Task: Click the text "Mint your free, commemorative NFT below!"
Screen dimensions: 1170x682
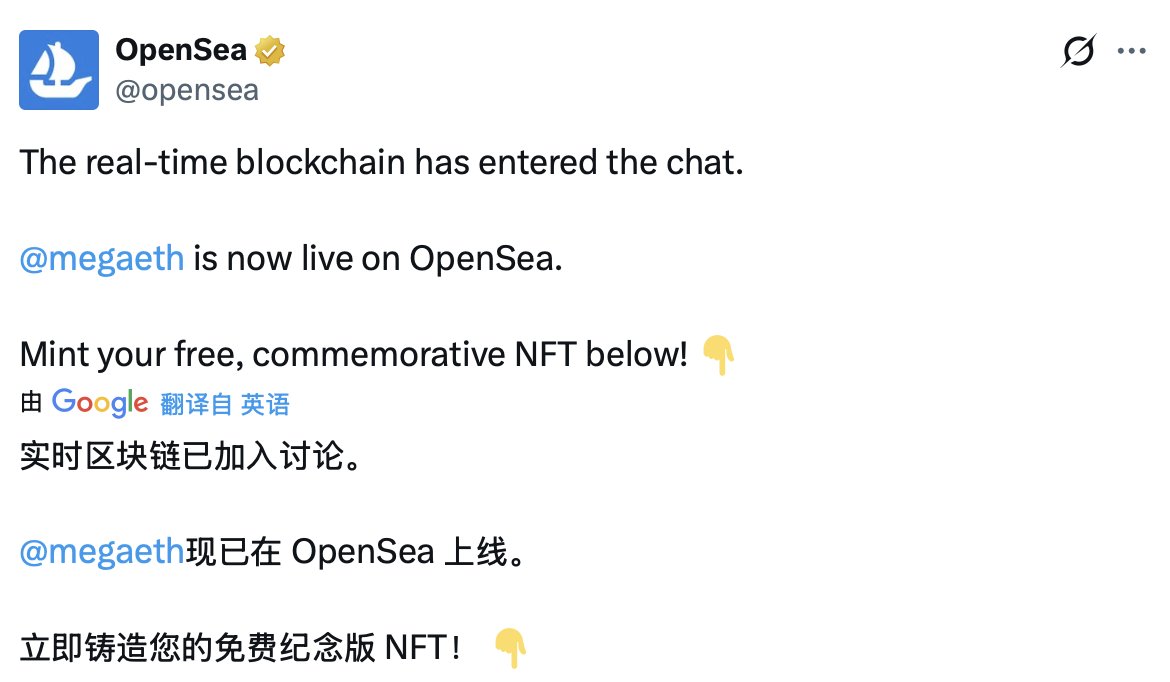Action: pos(354,354)
